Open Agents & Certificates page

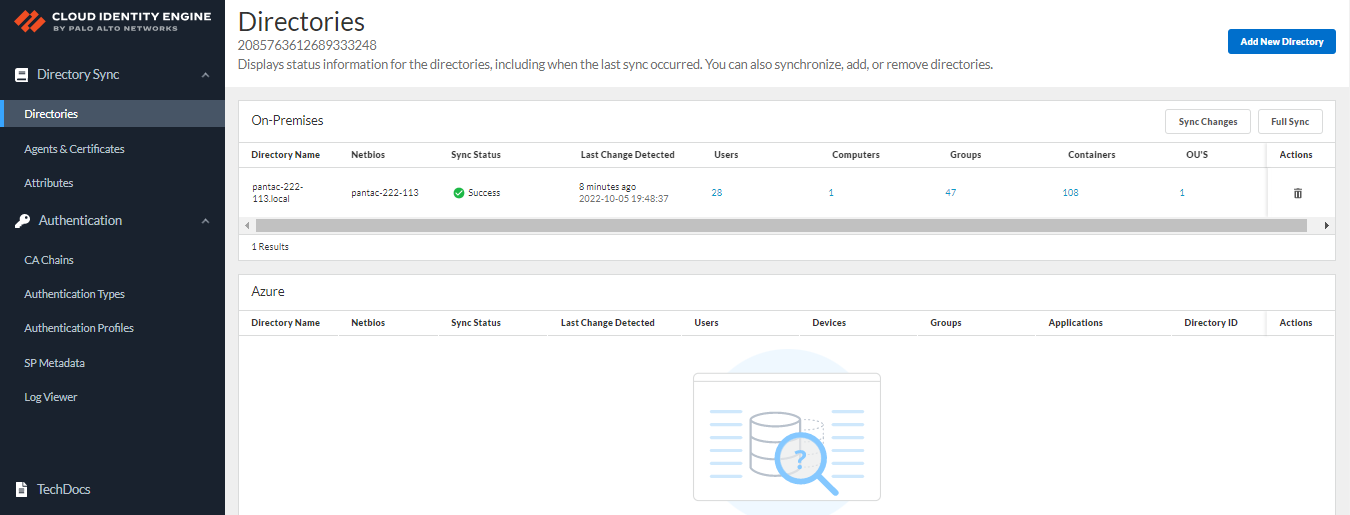pyautogui.click(x=74, y=149)
